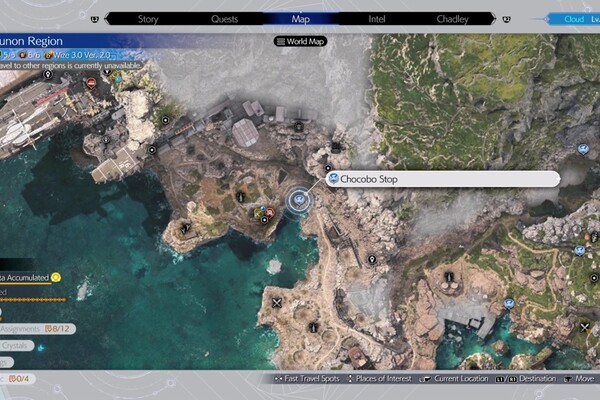Click the 'regions is currently unavailable' notice
Screen dimensions: 600x400
91,65
